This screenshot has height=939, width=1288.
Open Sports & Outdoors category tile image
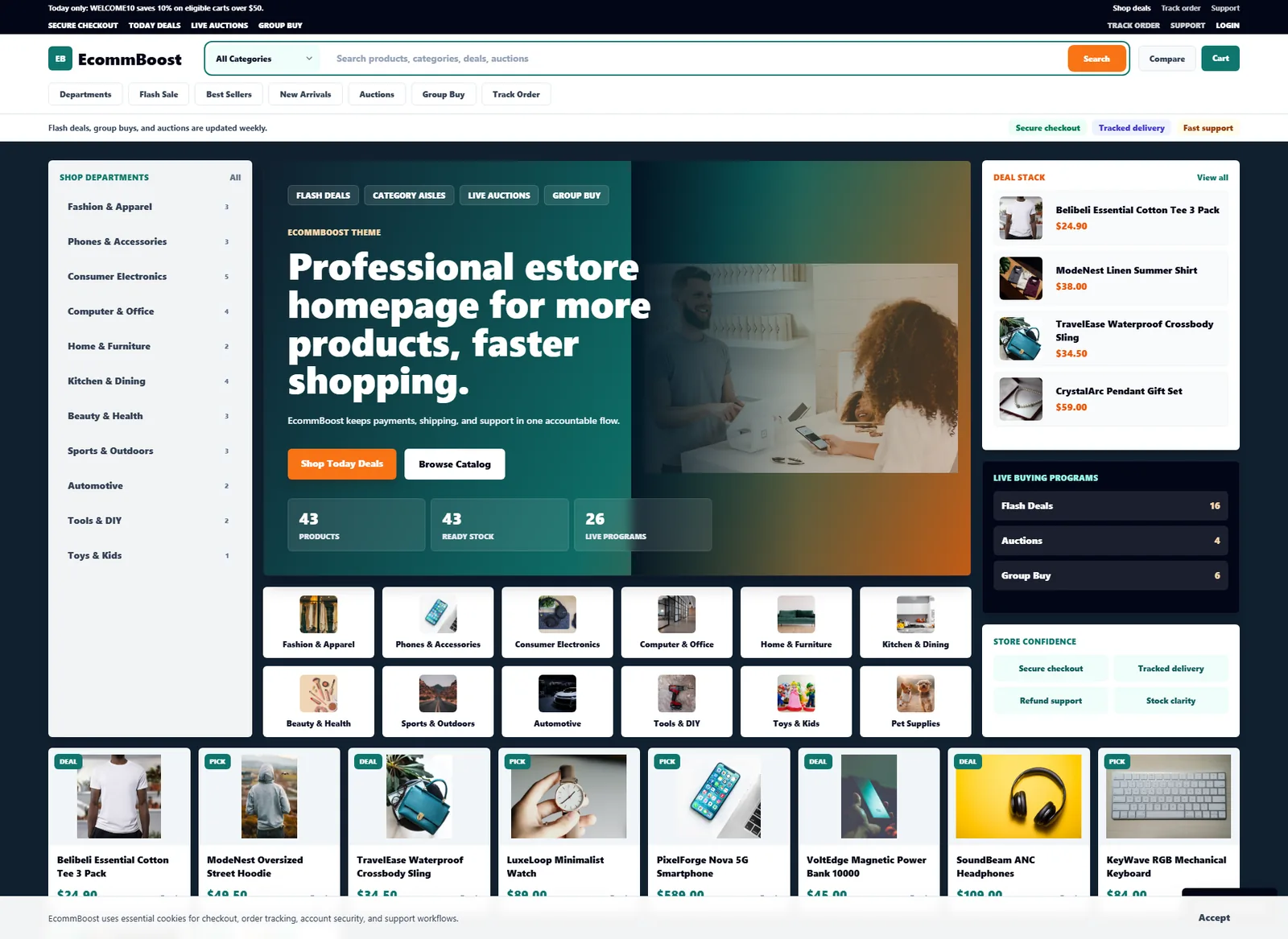(x=438, y=694)
